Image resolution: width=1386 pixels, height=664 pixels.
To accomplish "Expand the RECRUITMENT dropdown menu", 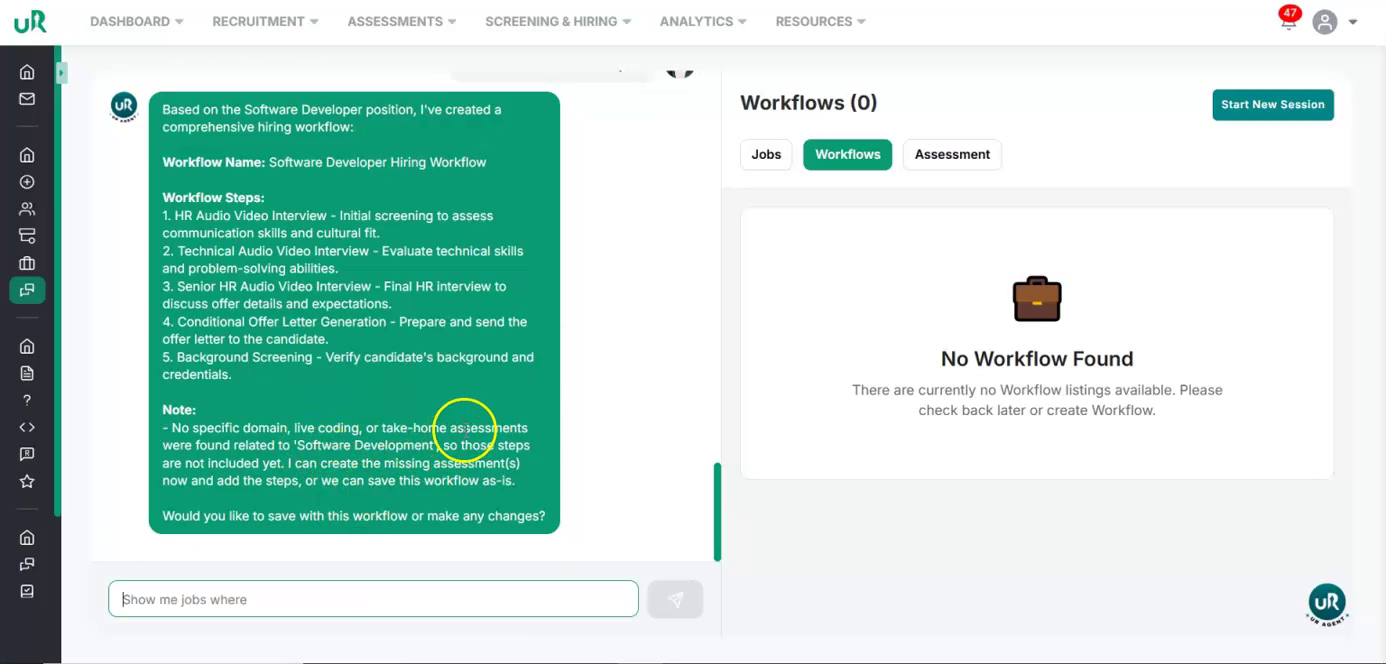I will coord(265,21).
